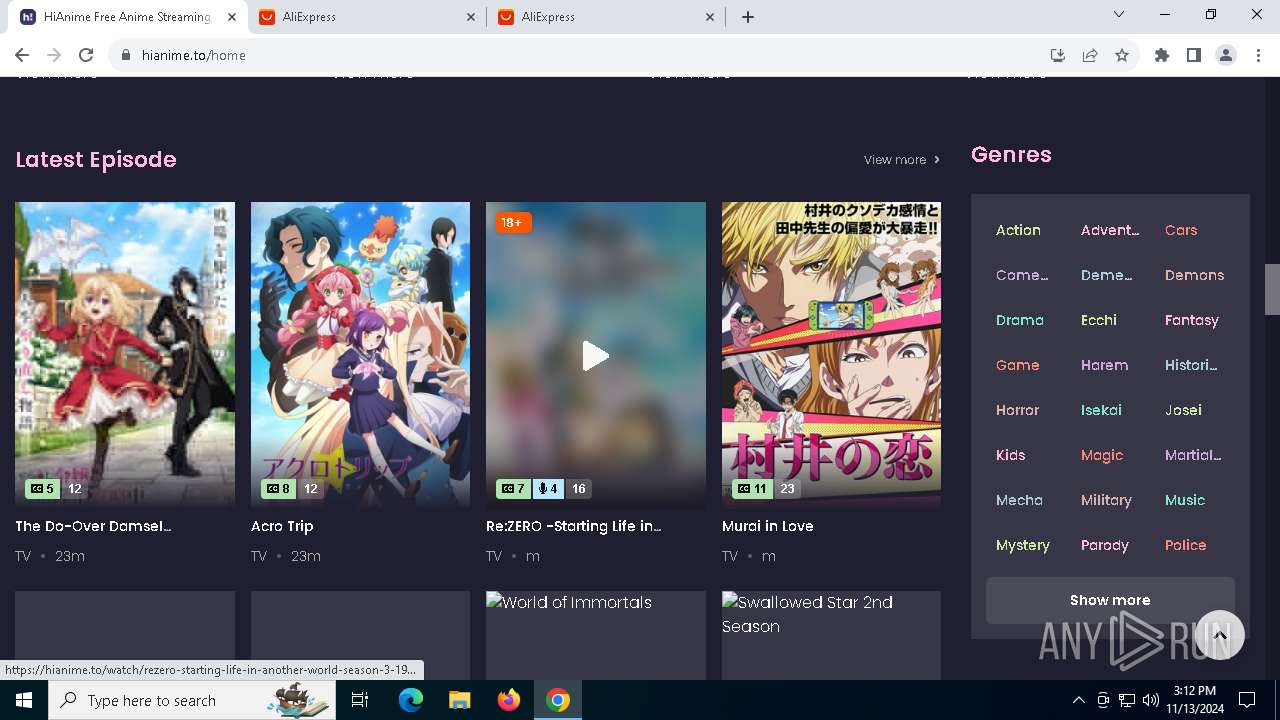
Task: Select the Military genre
Action: [1106, 500]
